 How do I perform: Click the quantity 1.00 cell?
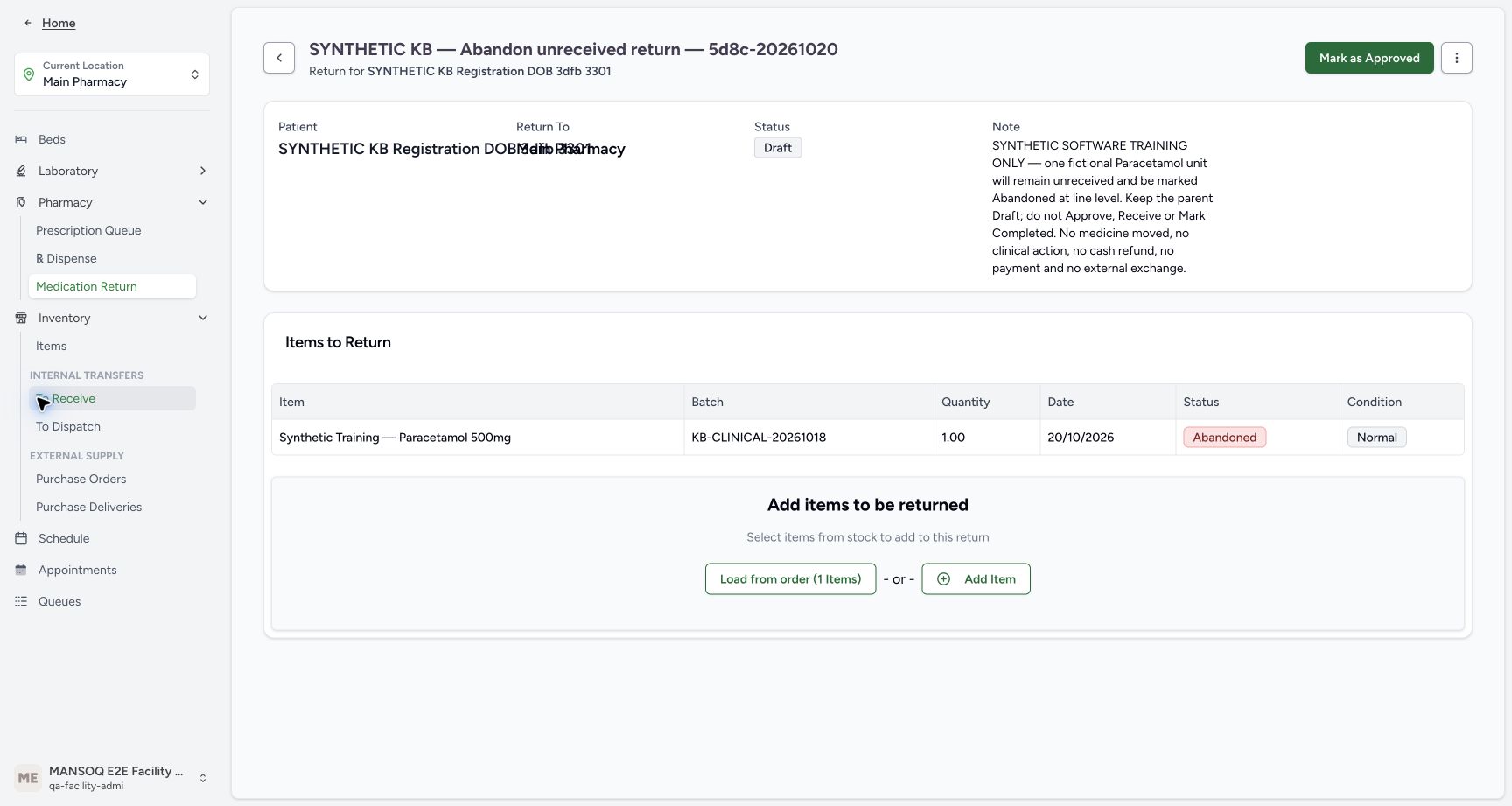coord(987,438)
